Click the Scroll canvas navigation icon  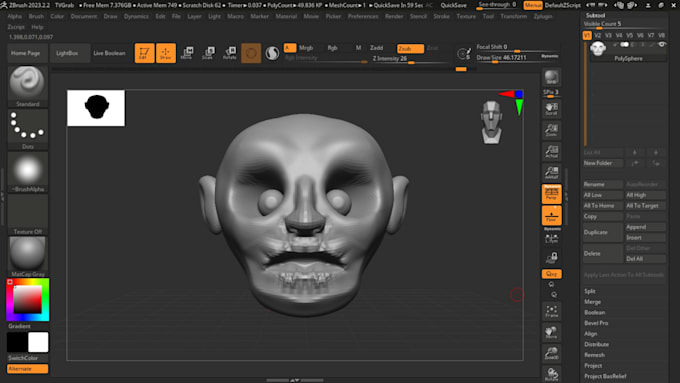pos(551,109)
